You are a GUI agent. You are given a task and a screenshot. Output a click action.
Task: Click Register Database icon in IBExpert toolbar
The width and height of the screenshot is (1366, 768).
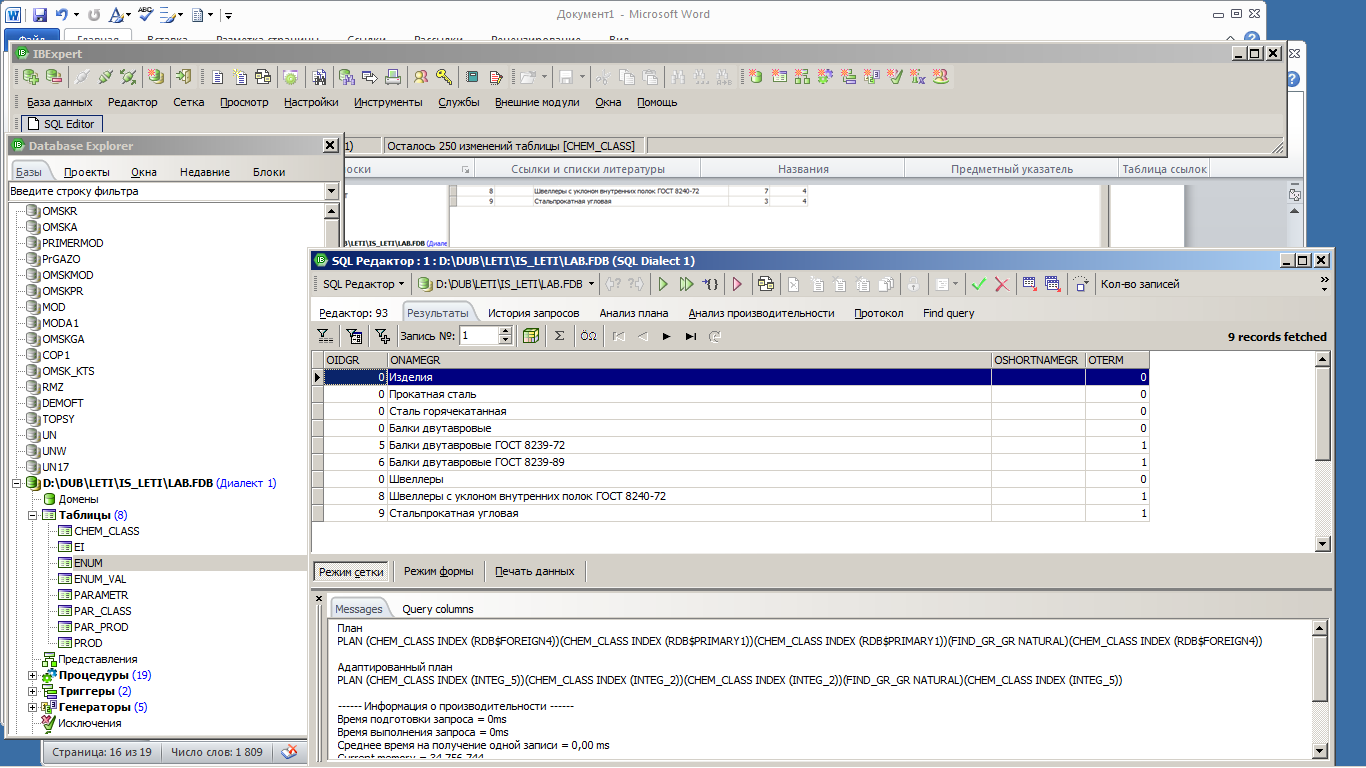tap(31, 76)
